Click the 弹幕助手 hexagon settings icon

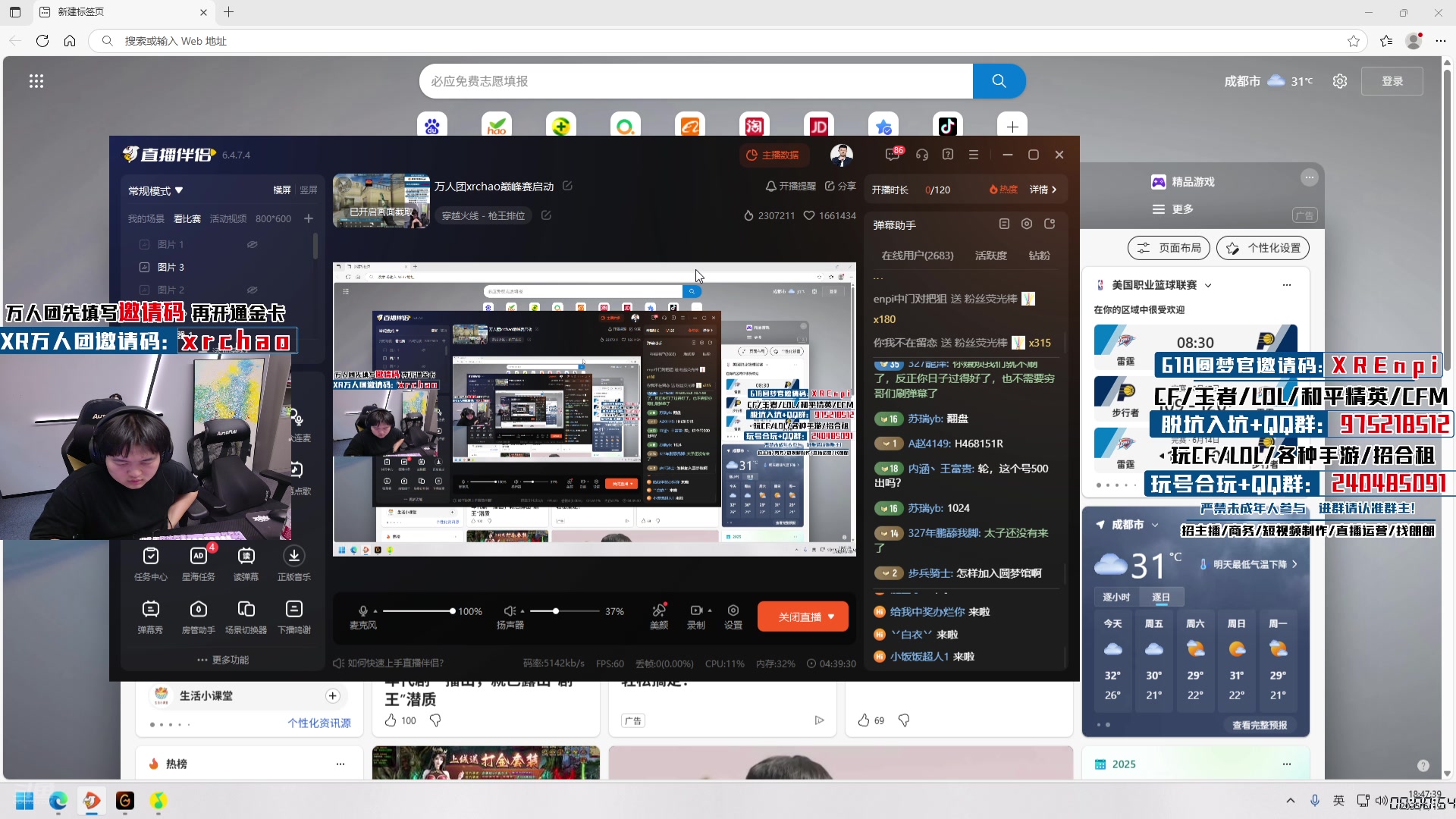point(1027,224)
